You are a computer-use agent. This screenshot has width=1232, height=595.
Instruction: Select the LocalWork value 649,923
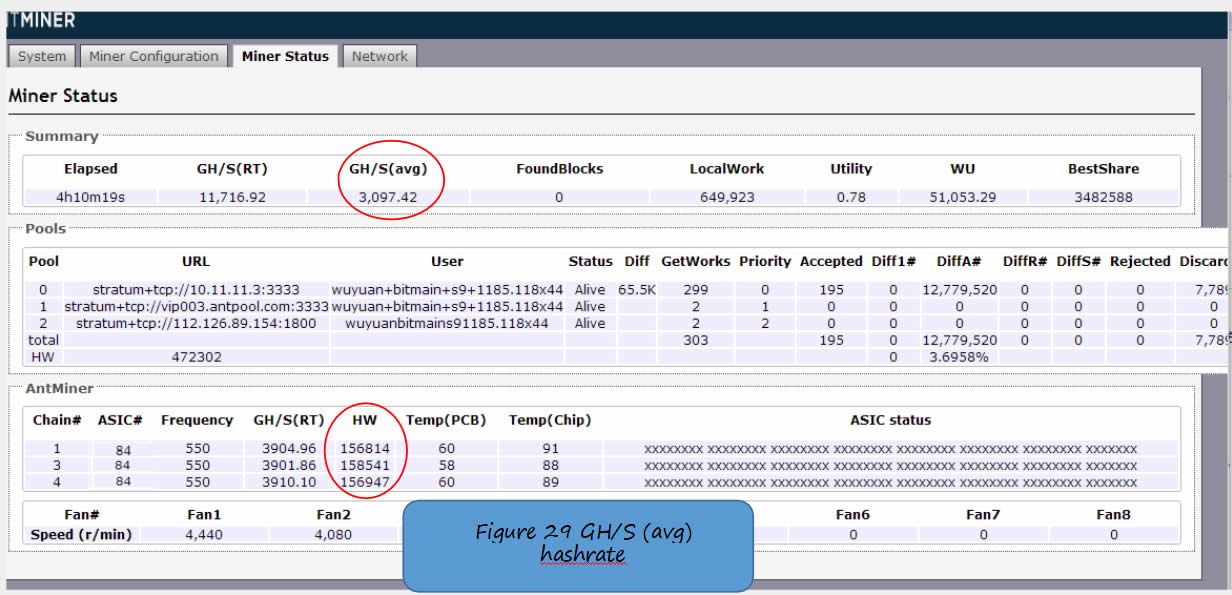click(727, 197)
